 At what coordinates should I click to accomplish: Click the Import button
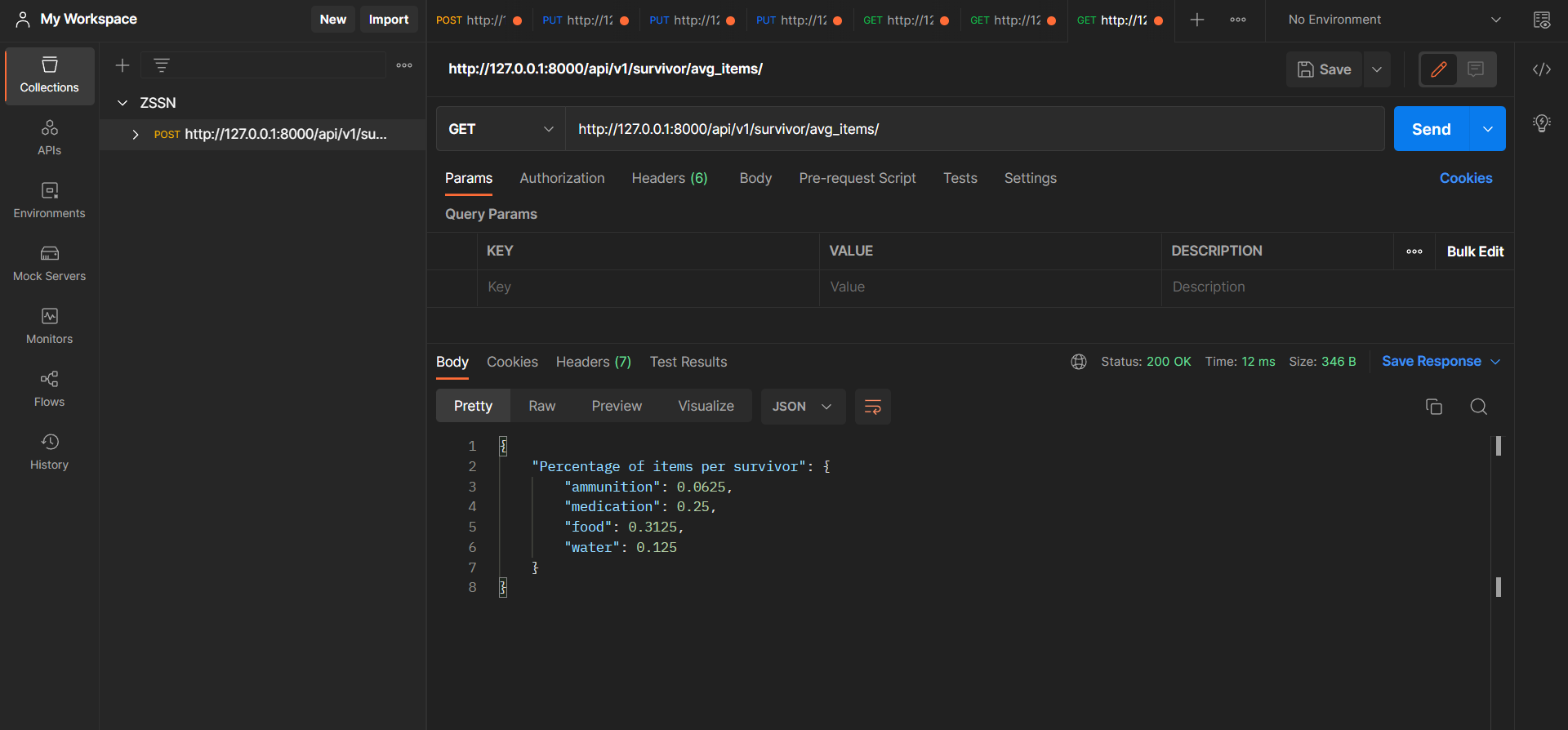click(389, 20)
